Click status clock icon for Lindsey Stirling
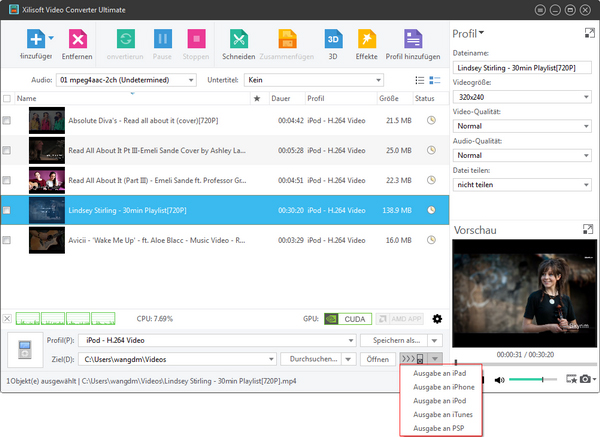600x437 pixels. pyautogui.click(x=431, y=210)
